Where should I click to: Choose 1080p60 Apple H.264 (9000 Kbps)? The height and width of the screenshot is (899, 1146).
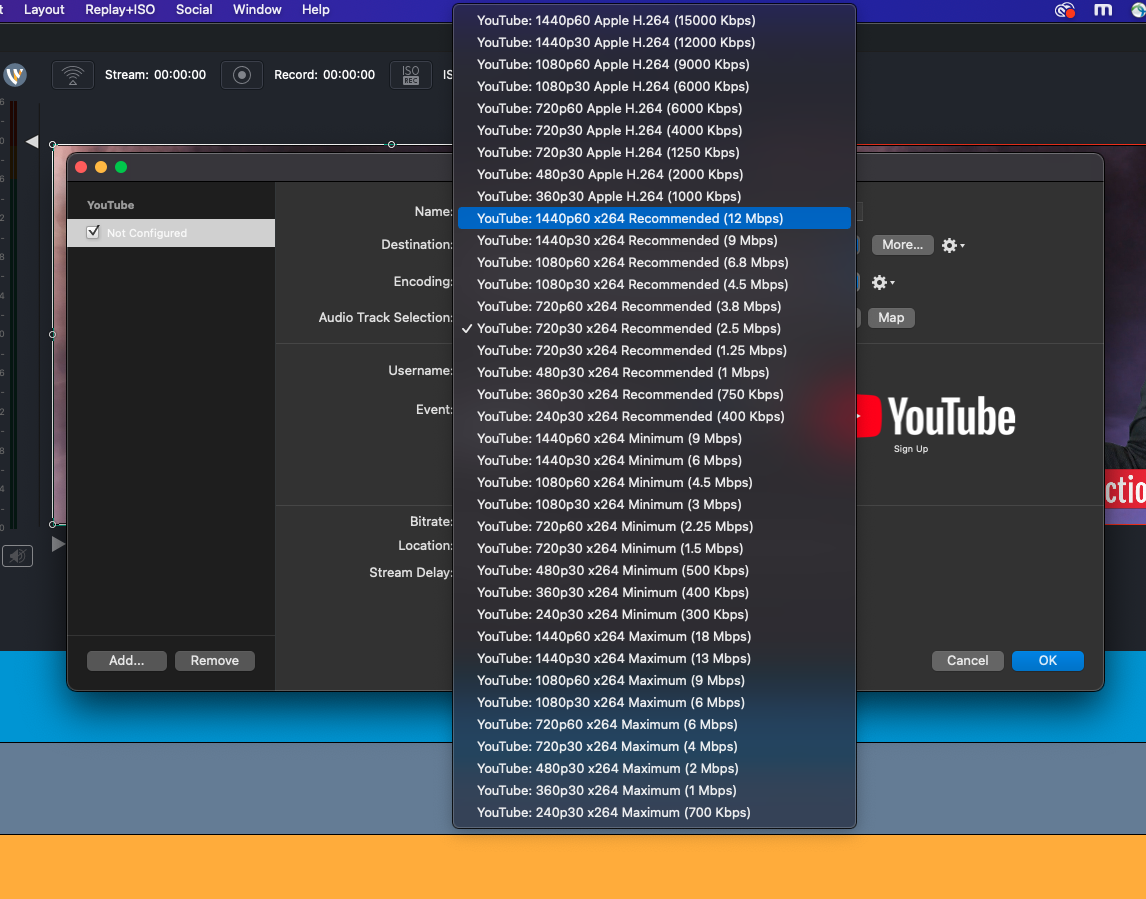coord(654,64)
